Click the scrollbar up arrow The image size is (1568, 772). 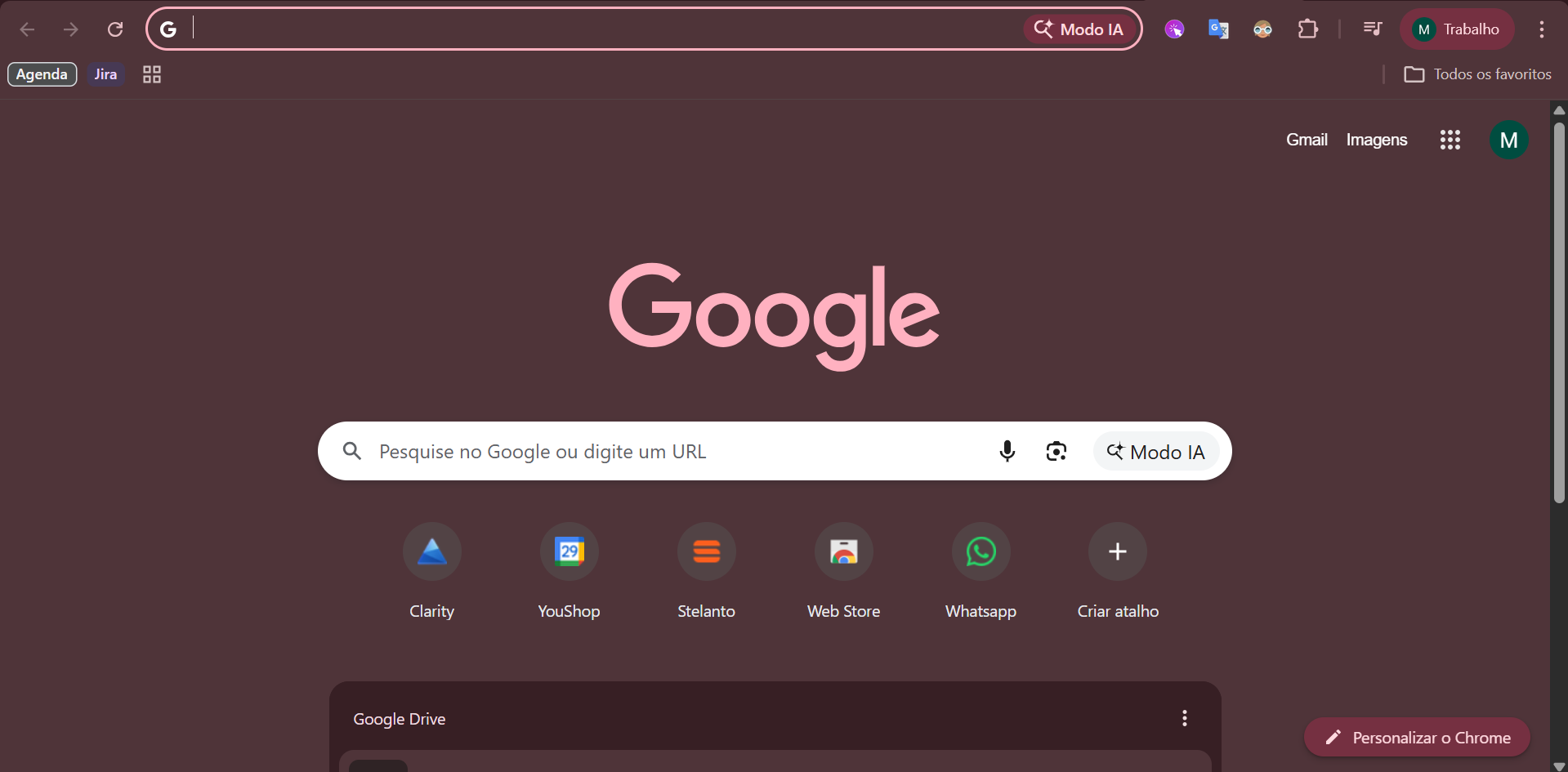(1559, 110)
